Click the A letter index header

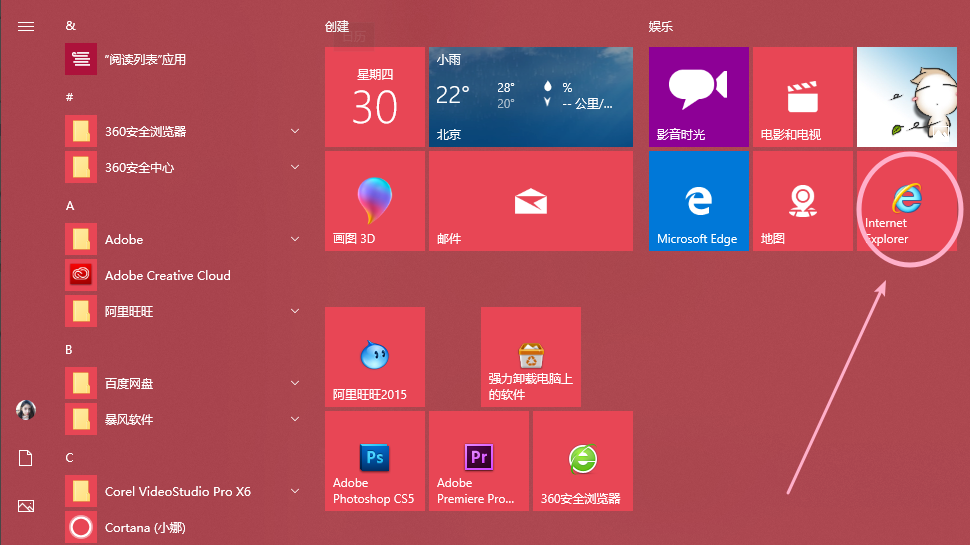70,205
